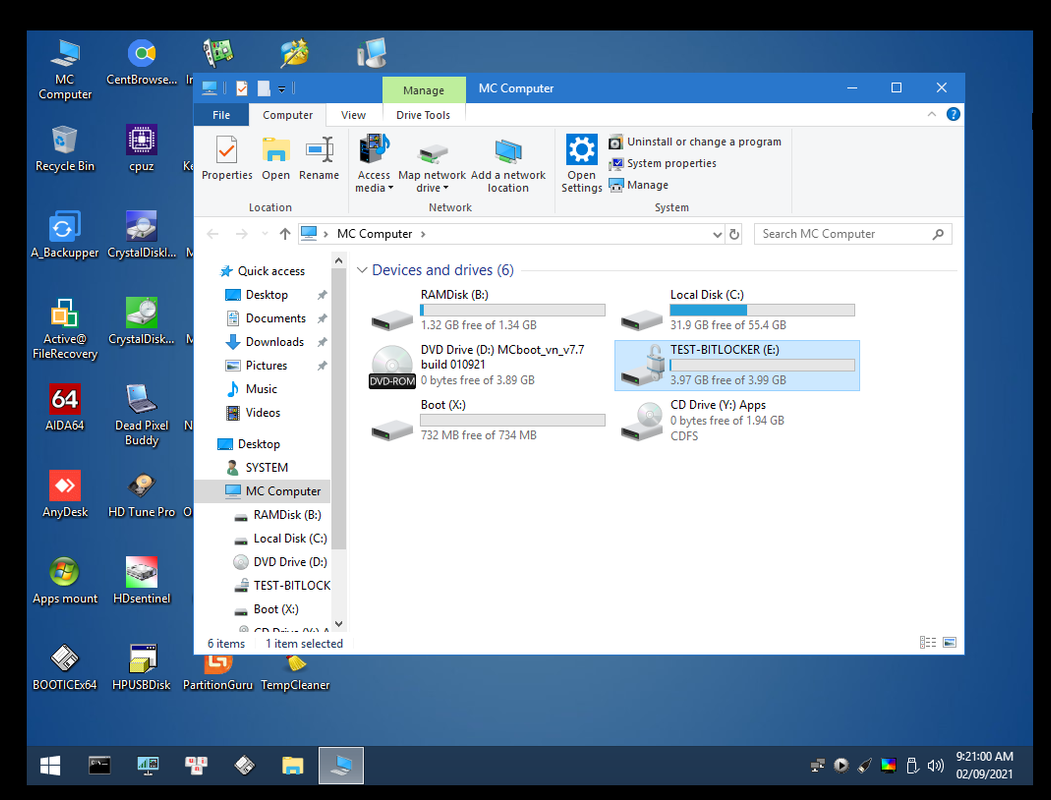Click the Local Disk (C:) usage bar
Viewport: 1051px width, 800px height.
(762, 310)
